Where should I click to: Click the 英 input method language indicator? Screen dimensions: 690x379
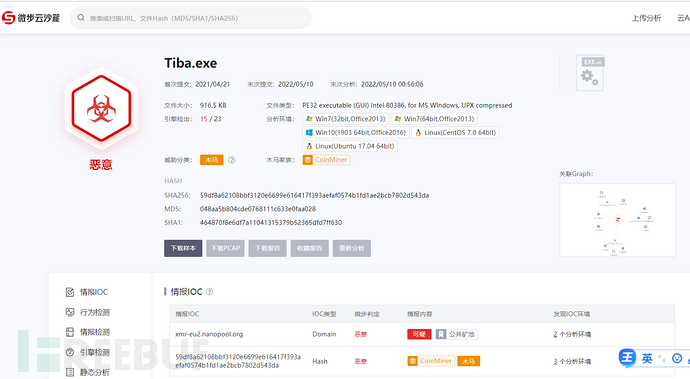647,359
